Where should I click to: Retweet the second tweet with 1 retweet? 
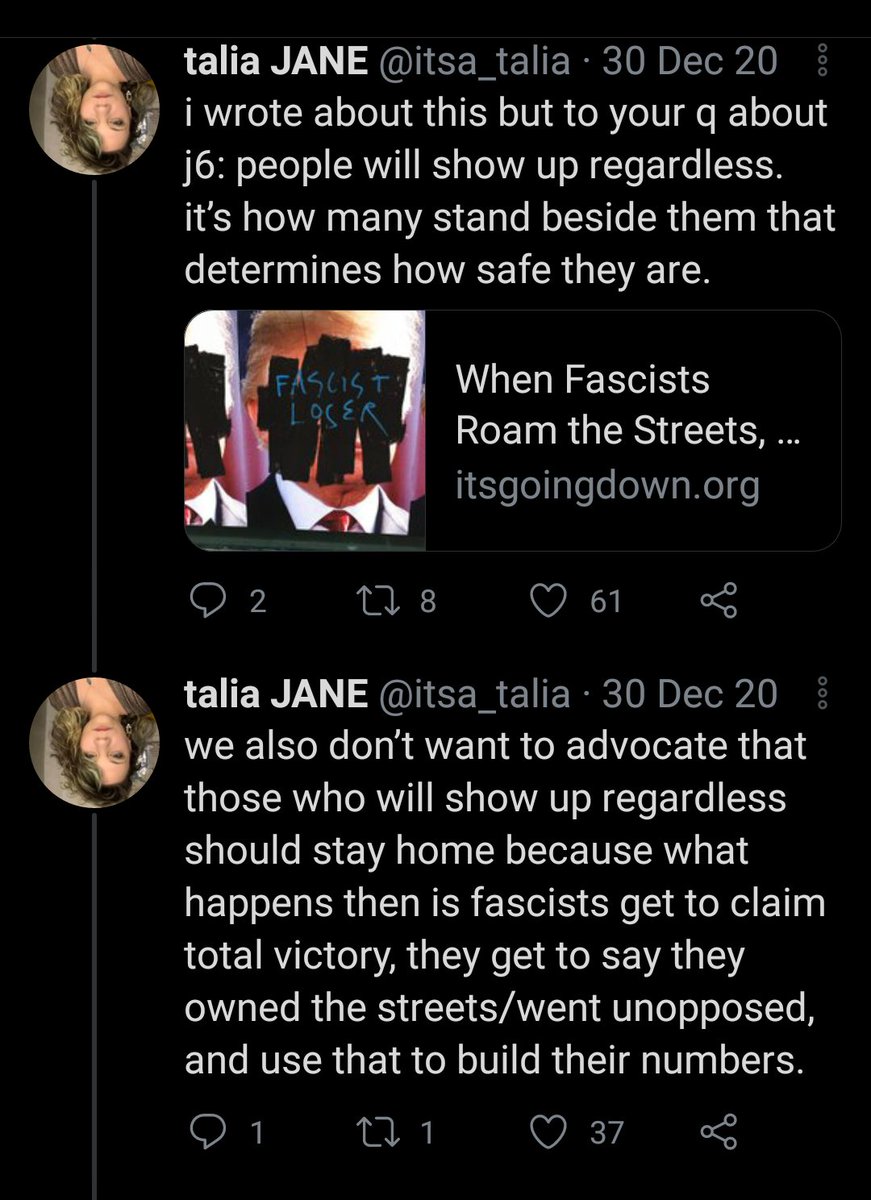(x=377, y=1132)
